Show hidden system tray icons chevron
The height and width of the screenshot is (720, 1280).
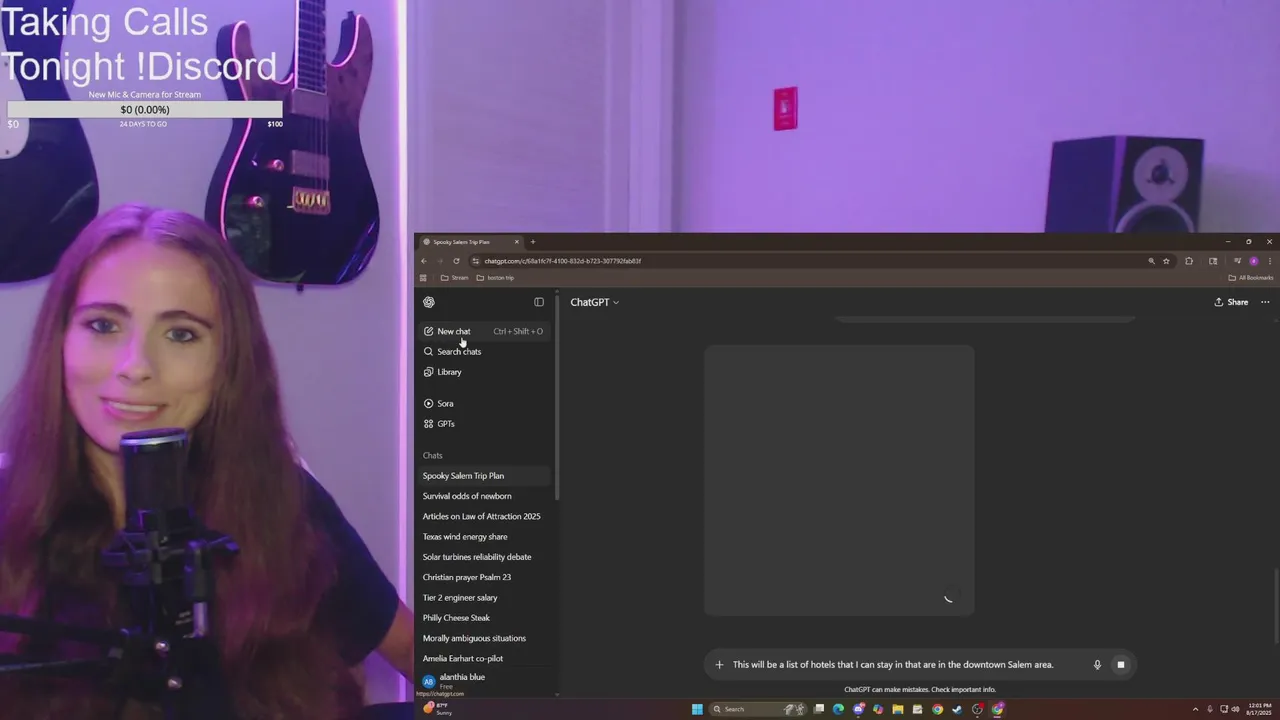[1195, 709]
